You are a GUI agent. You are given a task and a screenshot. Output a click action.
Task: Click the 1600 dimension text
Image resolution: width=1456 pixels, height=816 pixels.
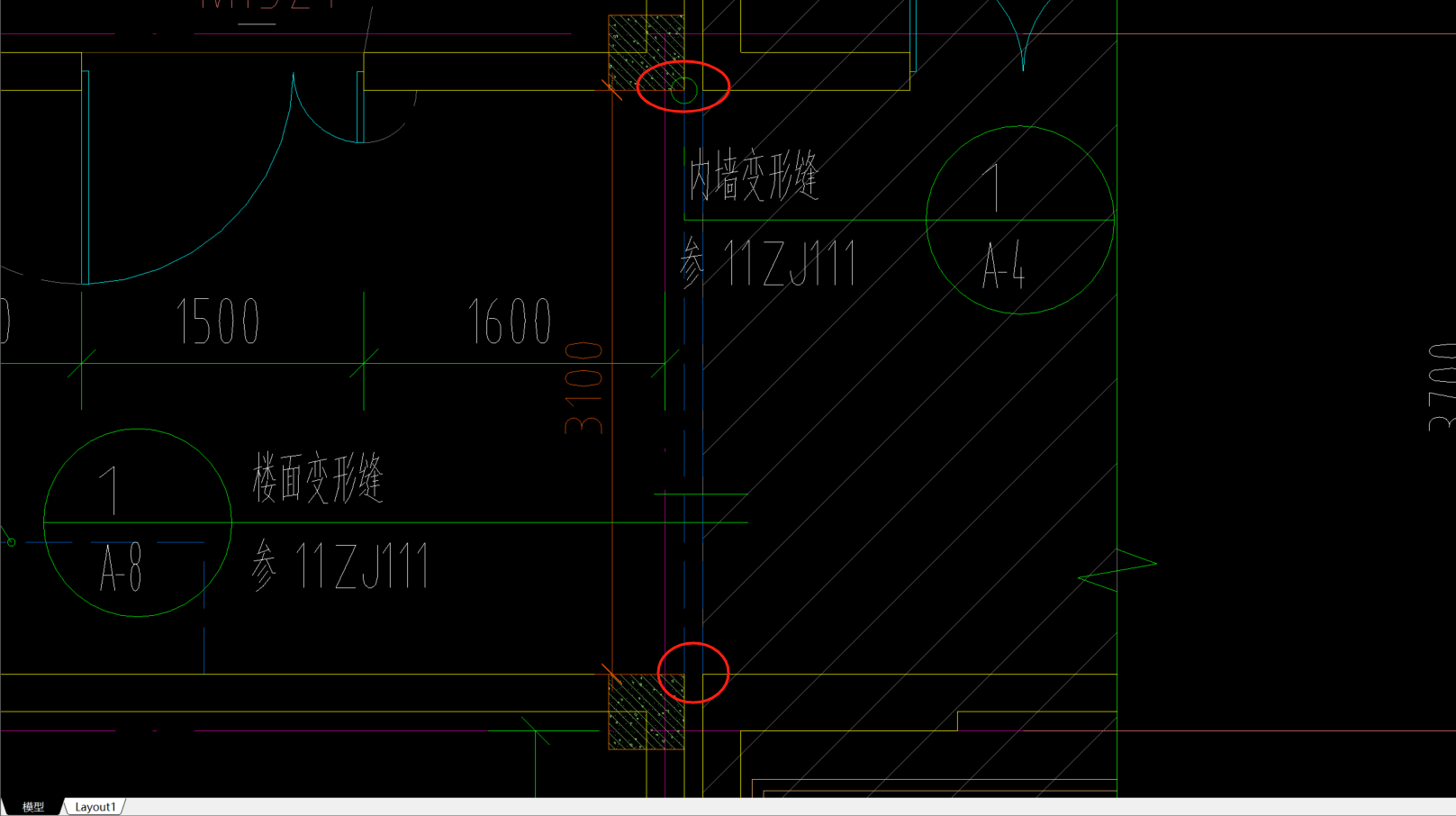point(510,322)
